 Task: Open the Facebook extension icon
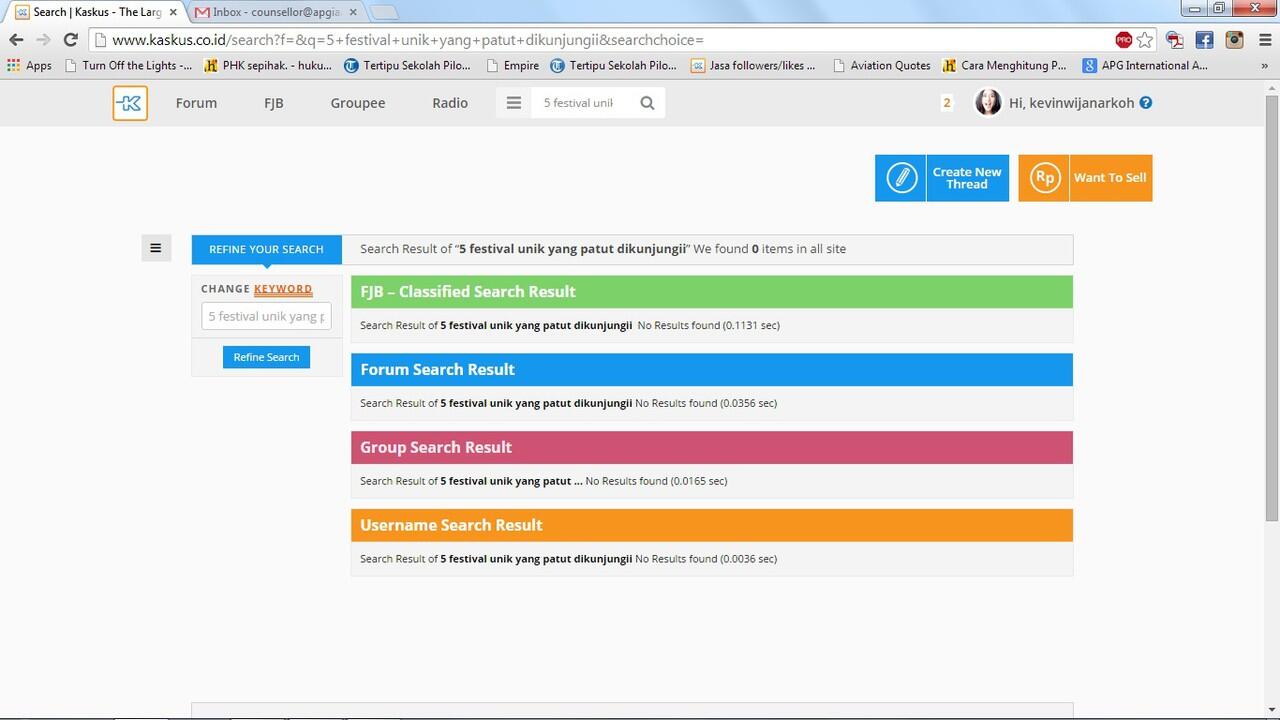1204,40
